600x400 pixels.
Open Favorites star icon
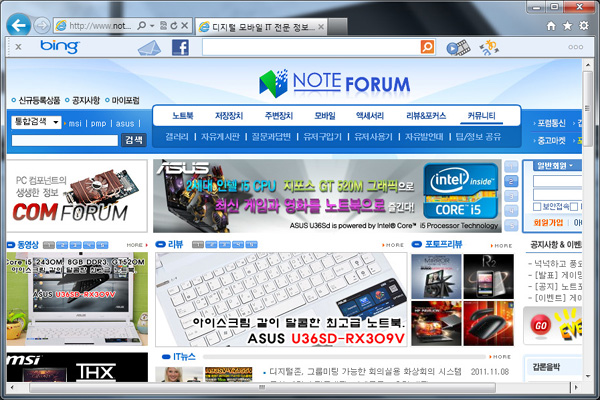click(x=567, y=26)
